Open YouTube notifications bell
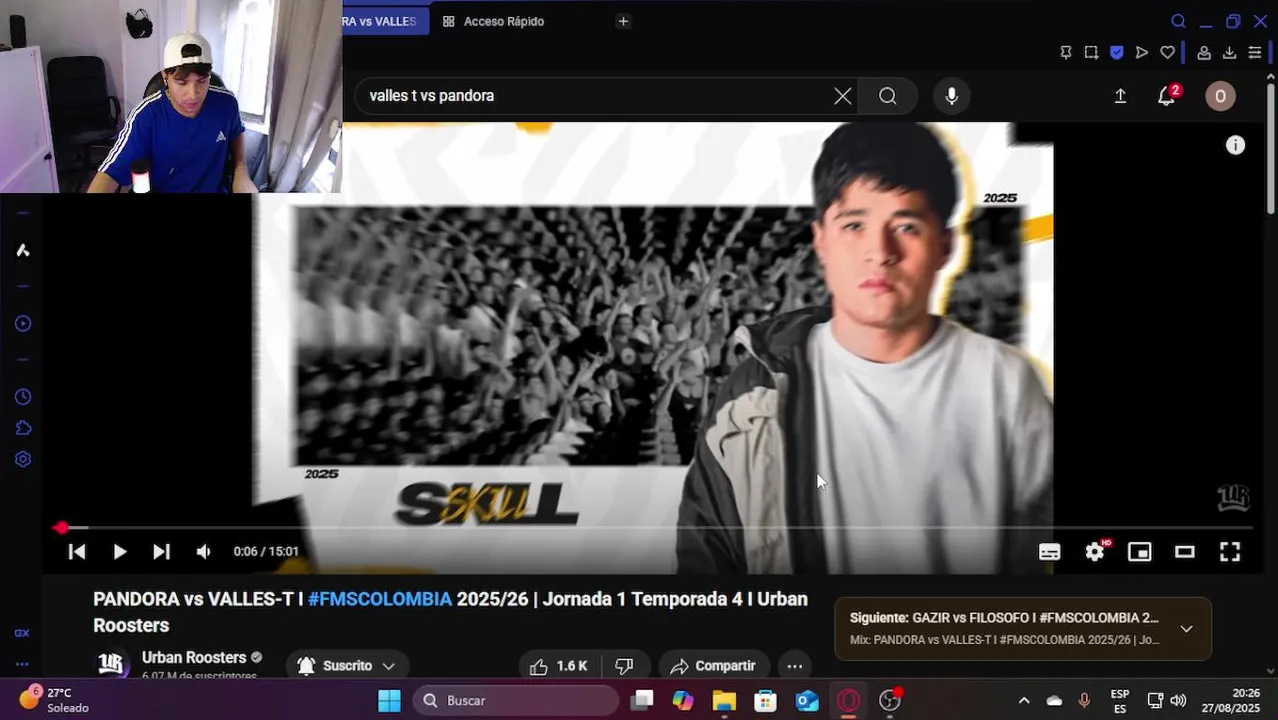Viewport: 1278px width, 720px height. pyautogui.click(x=1166, y=96)
